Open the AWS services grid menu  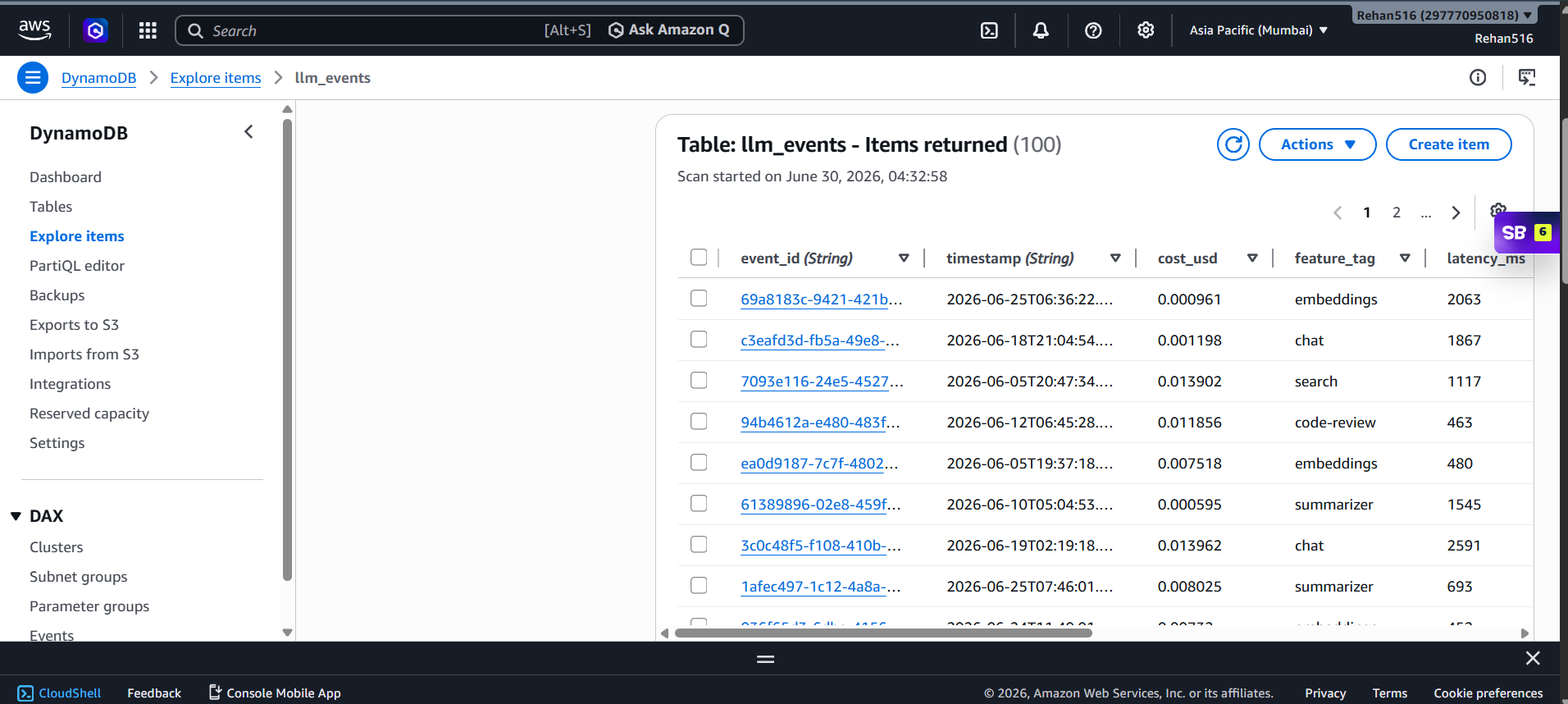coord(148,30)
